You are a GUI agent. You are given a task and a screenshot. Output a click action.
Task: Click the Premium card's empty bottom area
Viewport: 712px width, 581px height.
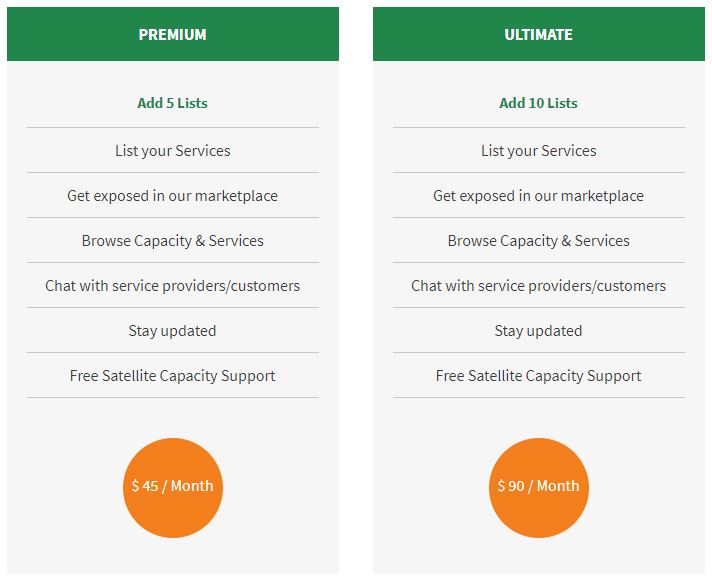(x=173, y=556)
